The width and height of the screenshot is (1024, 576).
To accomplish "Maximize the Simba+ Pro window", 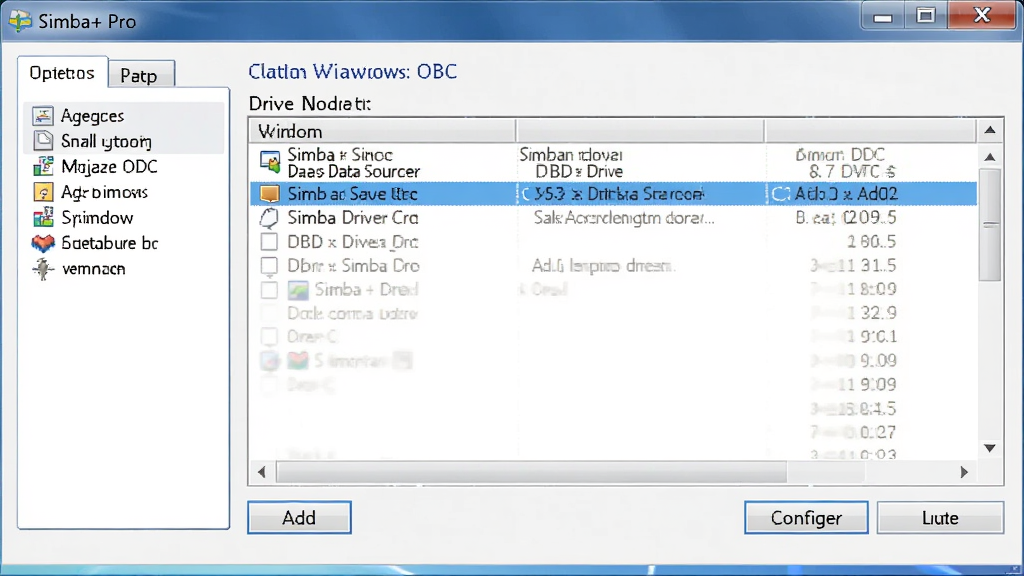I will (925, 16).
